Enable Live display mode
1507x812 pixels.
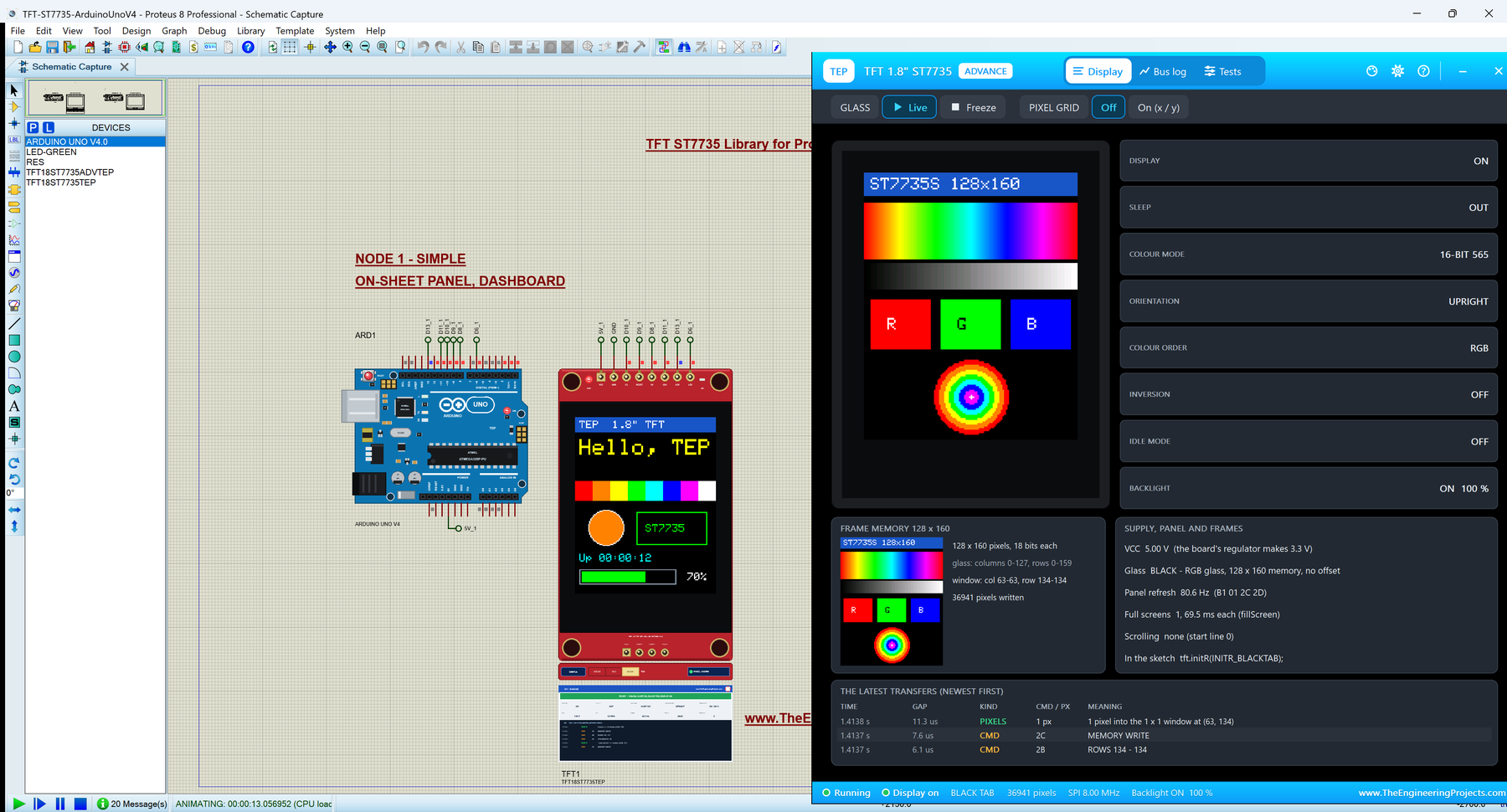(x=909, y=107)
